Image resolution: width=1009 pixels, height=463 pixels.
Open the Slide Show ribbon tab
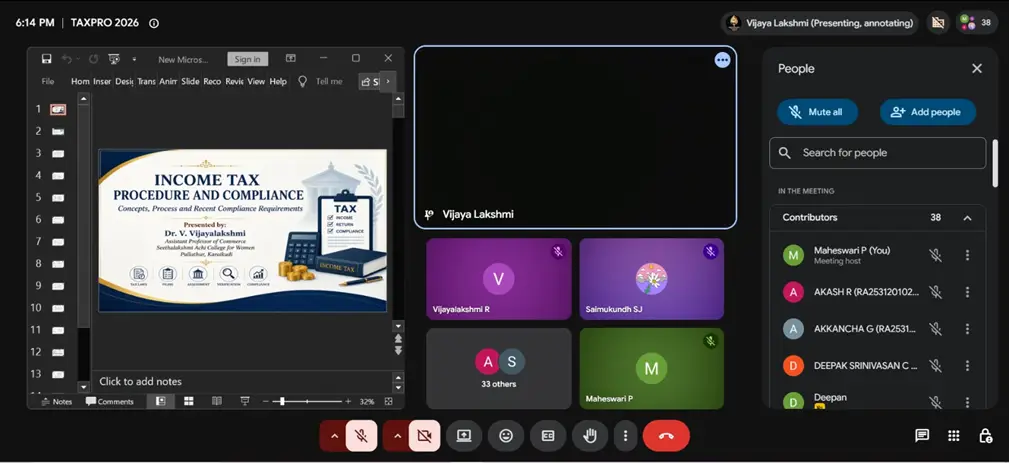190,82
